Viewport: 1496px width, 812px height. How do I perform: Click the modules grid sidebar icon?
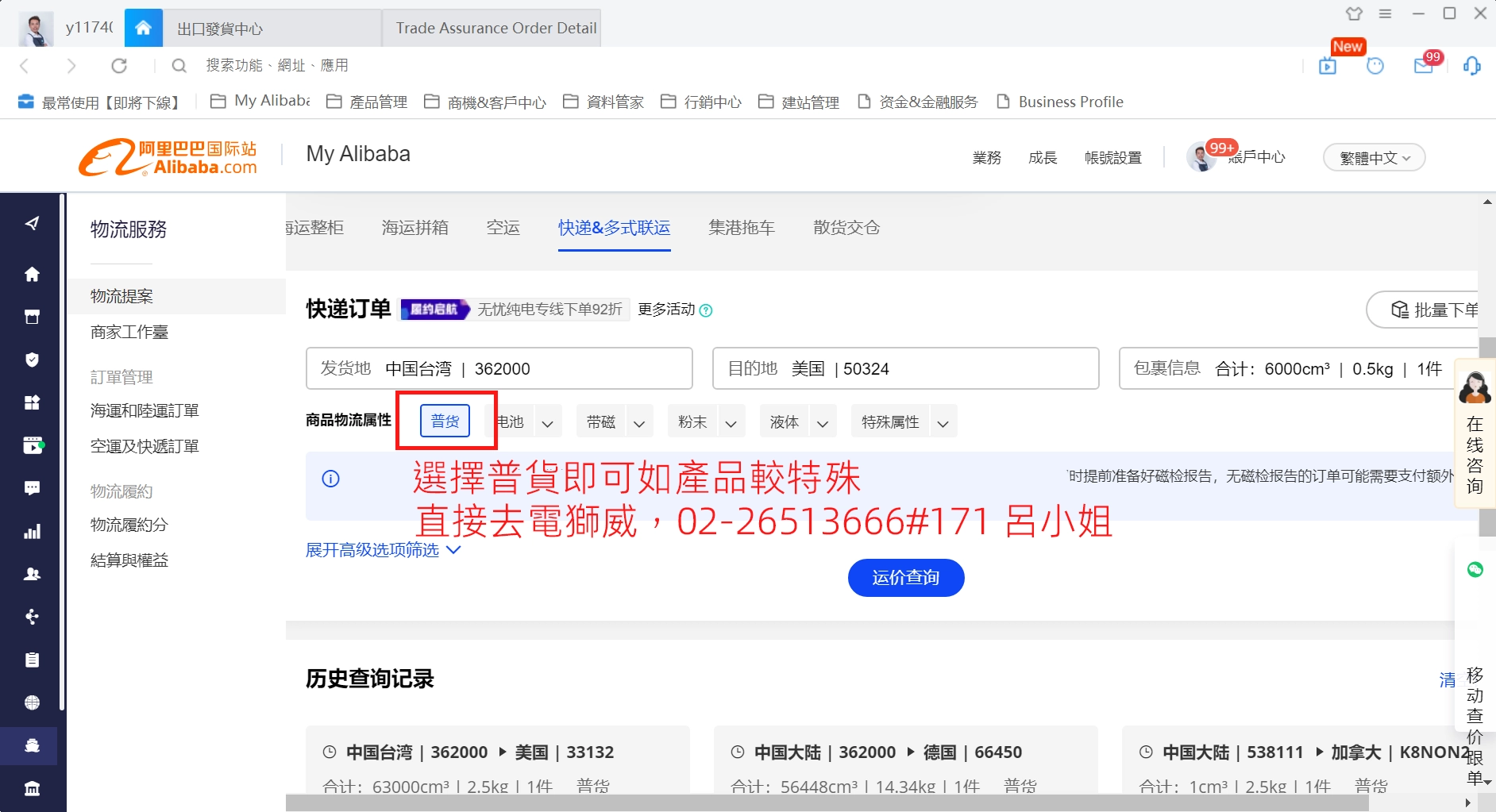click(x=32, y=402)
